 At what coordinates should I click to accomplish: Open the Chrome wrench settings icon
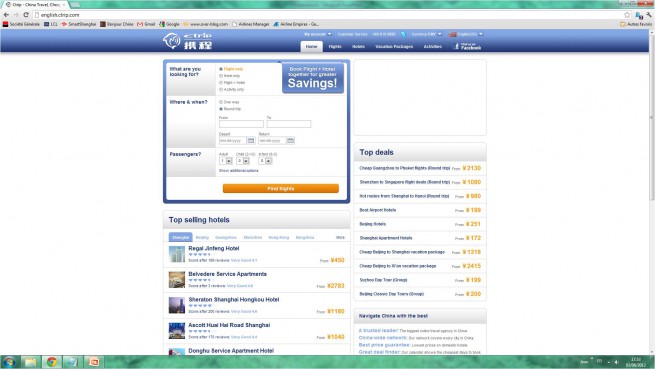(649, 15)
